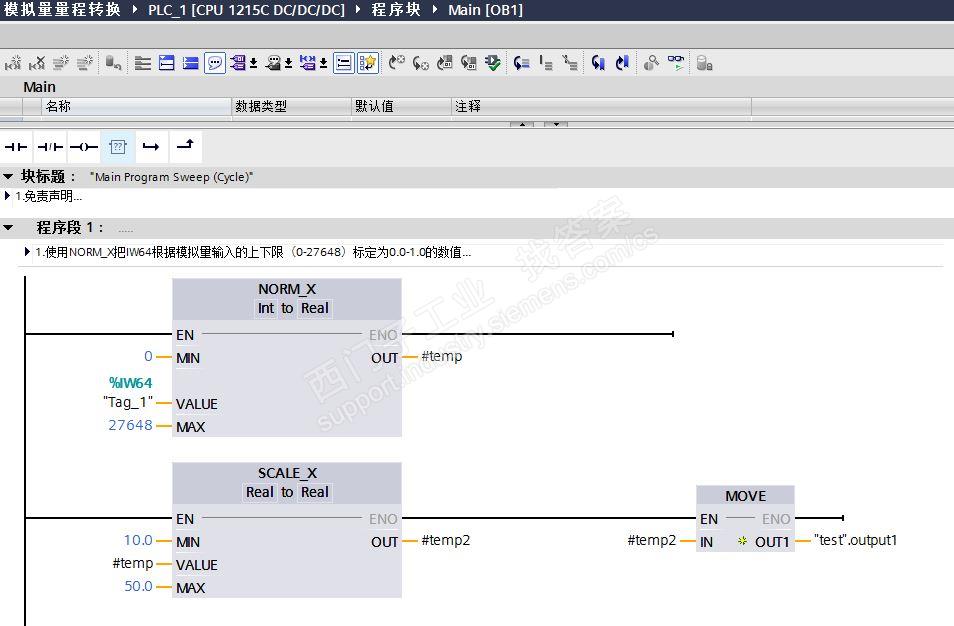Insert a normally closed contact

pos(50,147)
